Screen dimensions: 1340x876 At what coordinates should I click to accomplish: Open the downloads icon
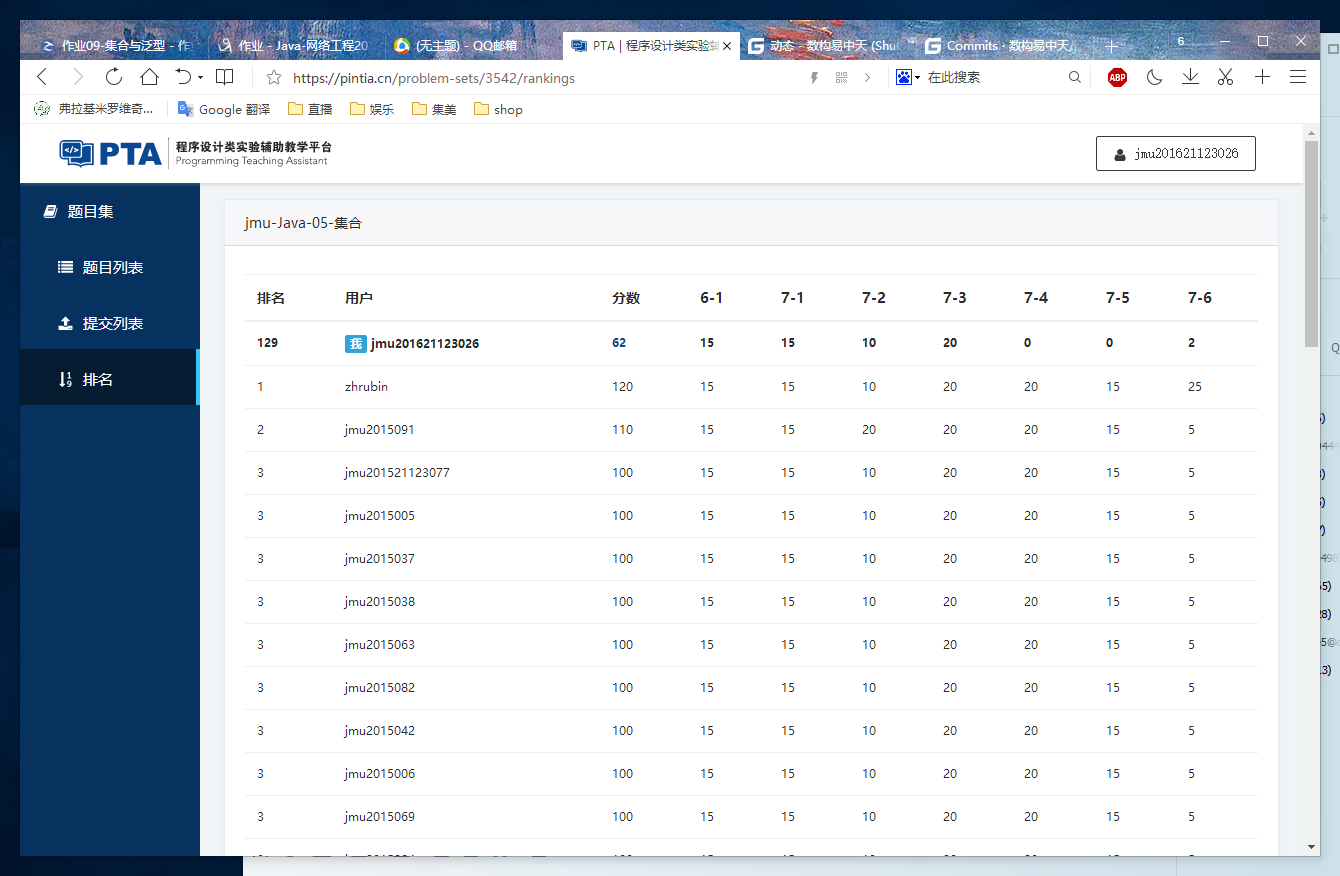[x=1190, y=77]
